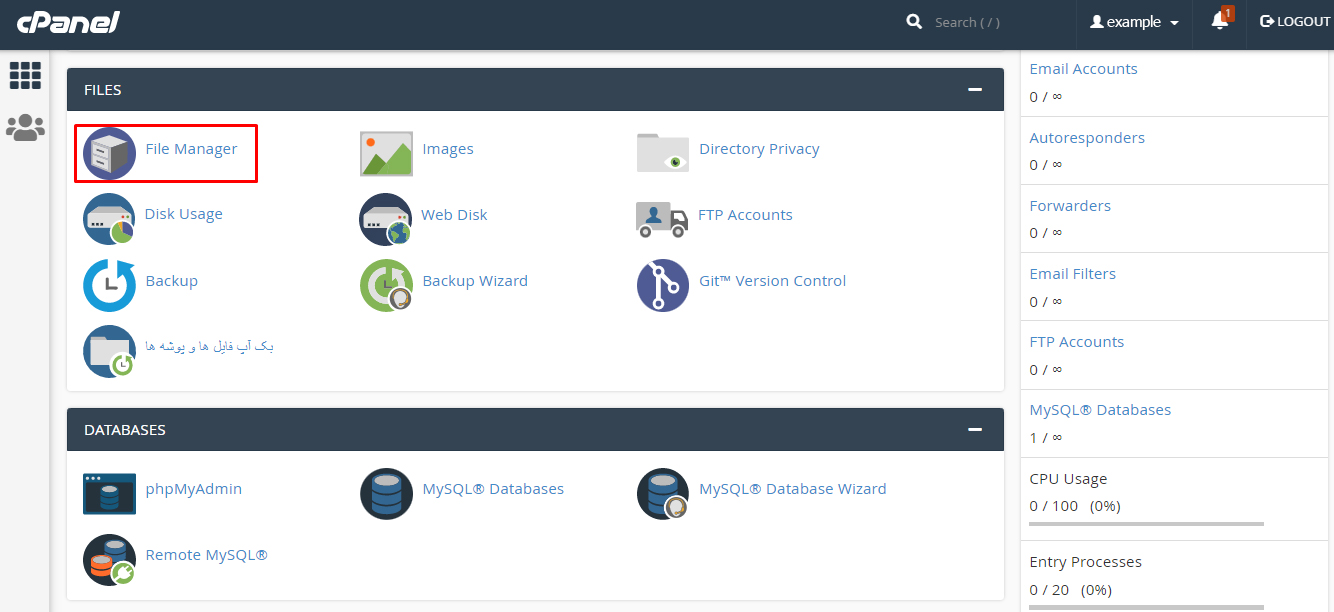Open the Backup clock icon
The width and height of the screenshot is (1334, 612).
pyautogui.click(x=109, y=285)
